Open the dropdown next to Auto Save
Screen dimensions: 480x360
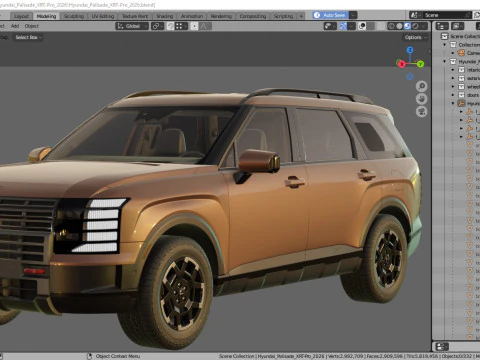tap(353, 15)
